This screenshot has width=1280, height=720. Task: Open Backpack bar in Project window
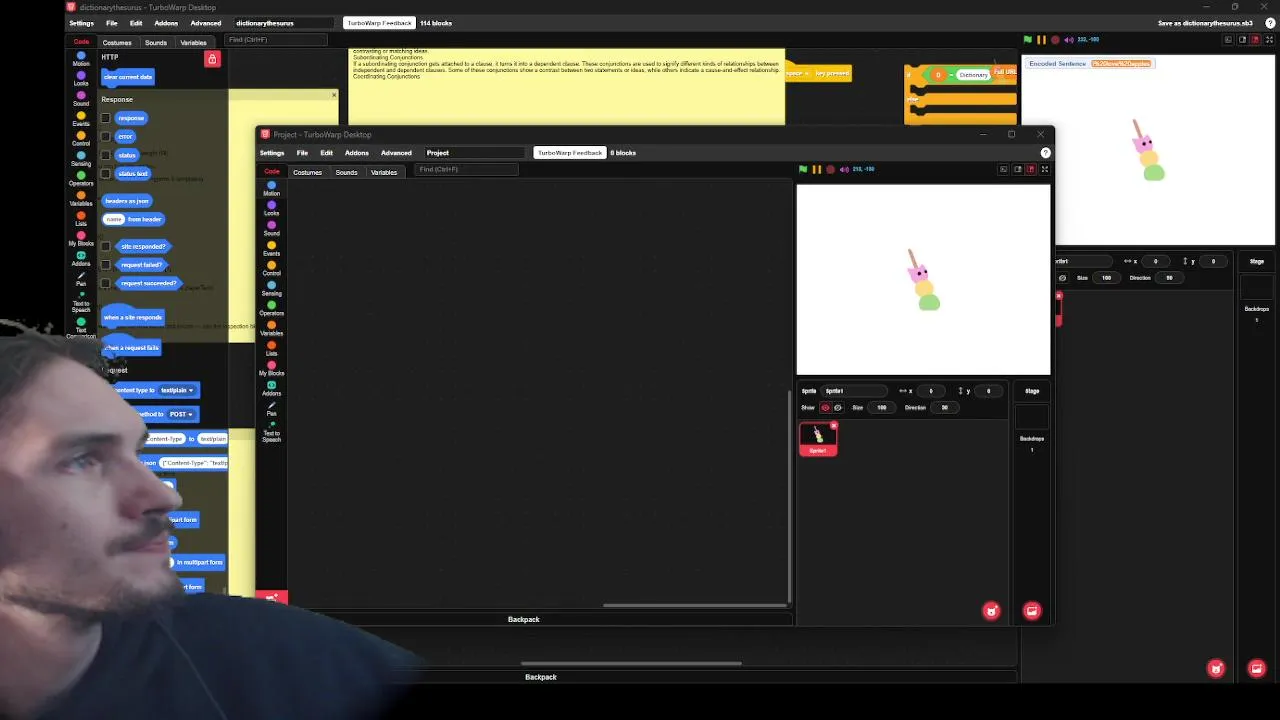tap(524, 620)
